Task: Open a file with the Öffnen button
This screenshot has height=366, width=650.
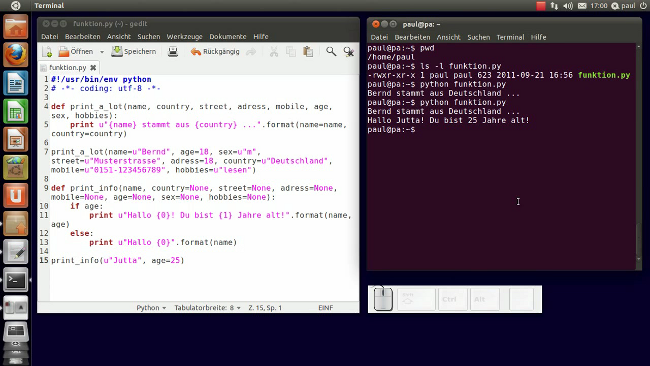Action: click(76, 52)
